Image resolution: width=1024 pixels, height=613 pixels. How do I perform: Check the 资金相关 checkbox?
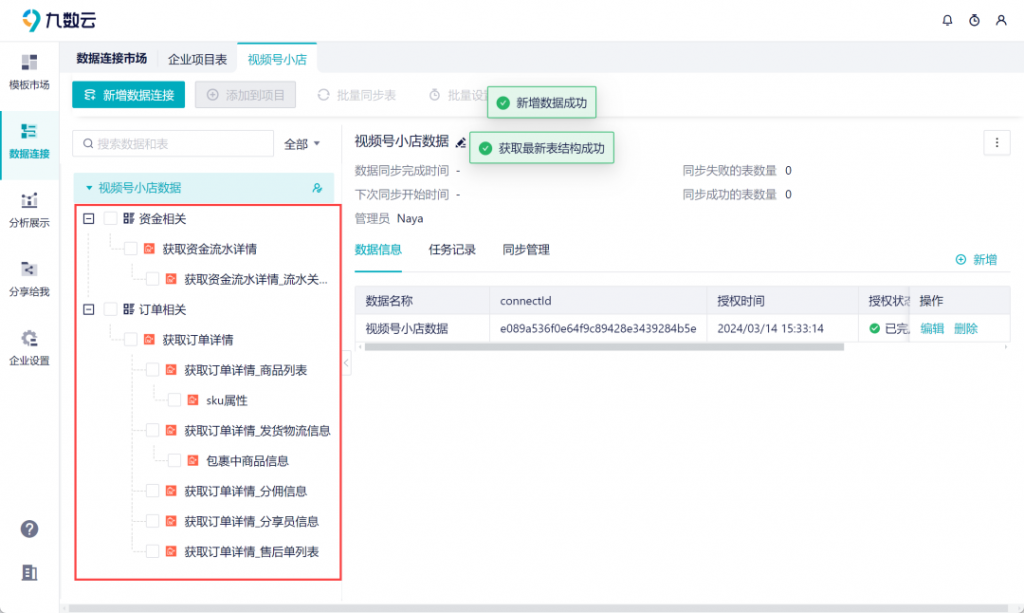point(111,219)
